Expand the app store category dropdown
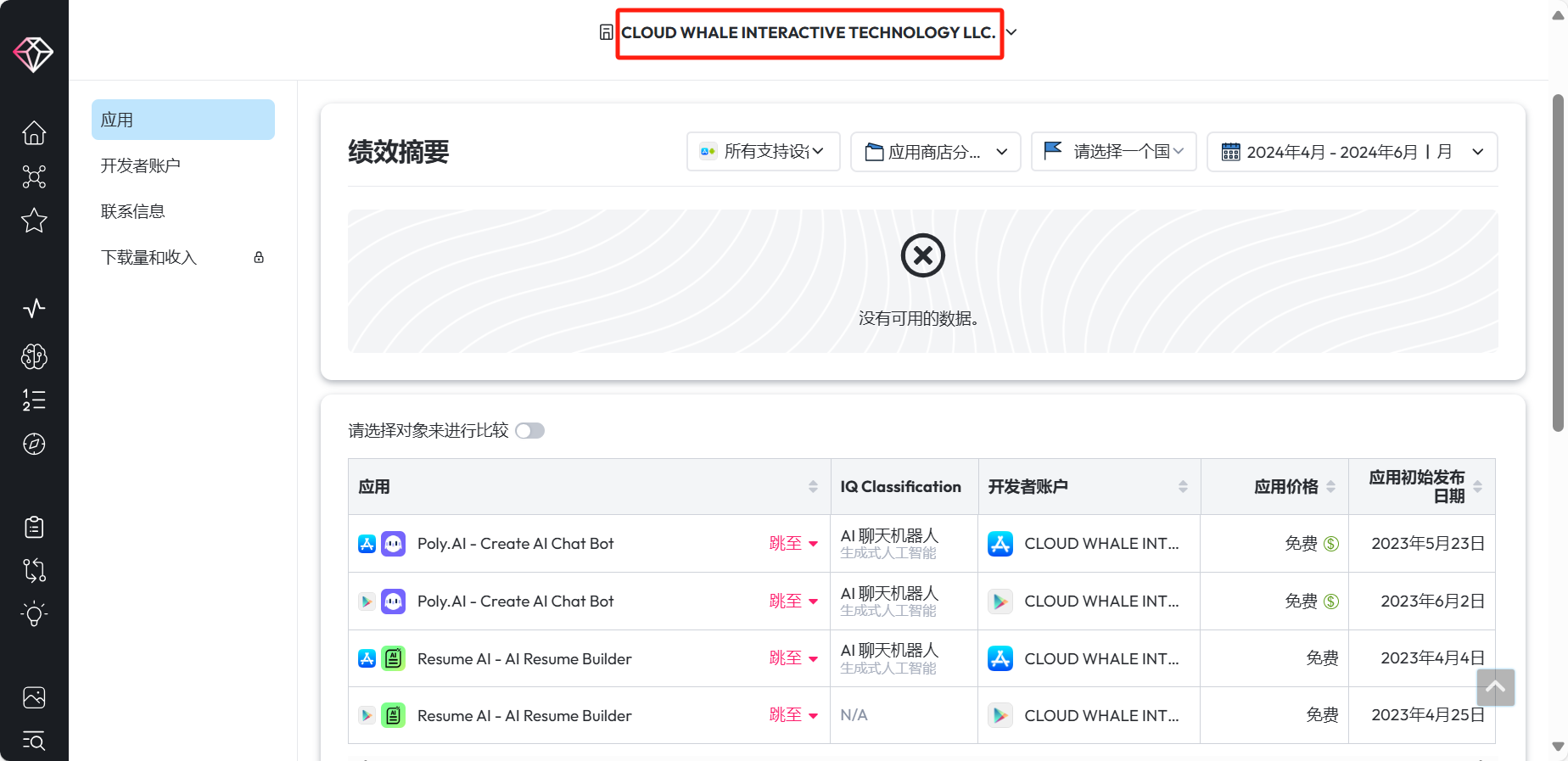This screenshot has width=1568, height=761. point(935,152)
